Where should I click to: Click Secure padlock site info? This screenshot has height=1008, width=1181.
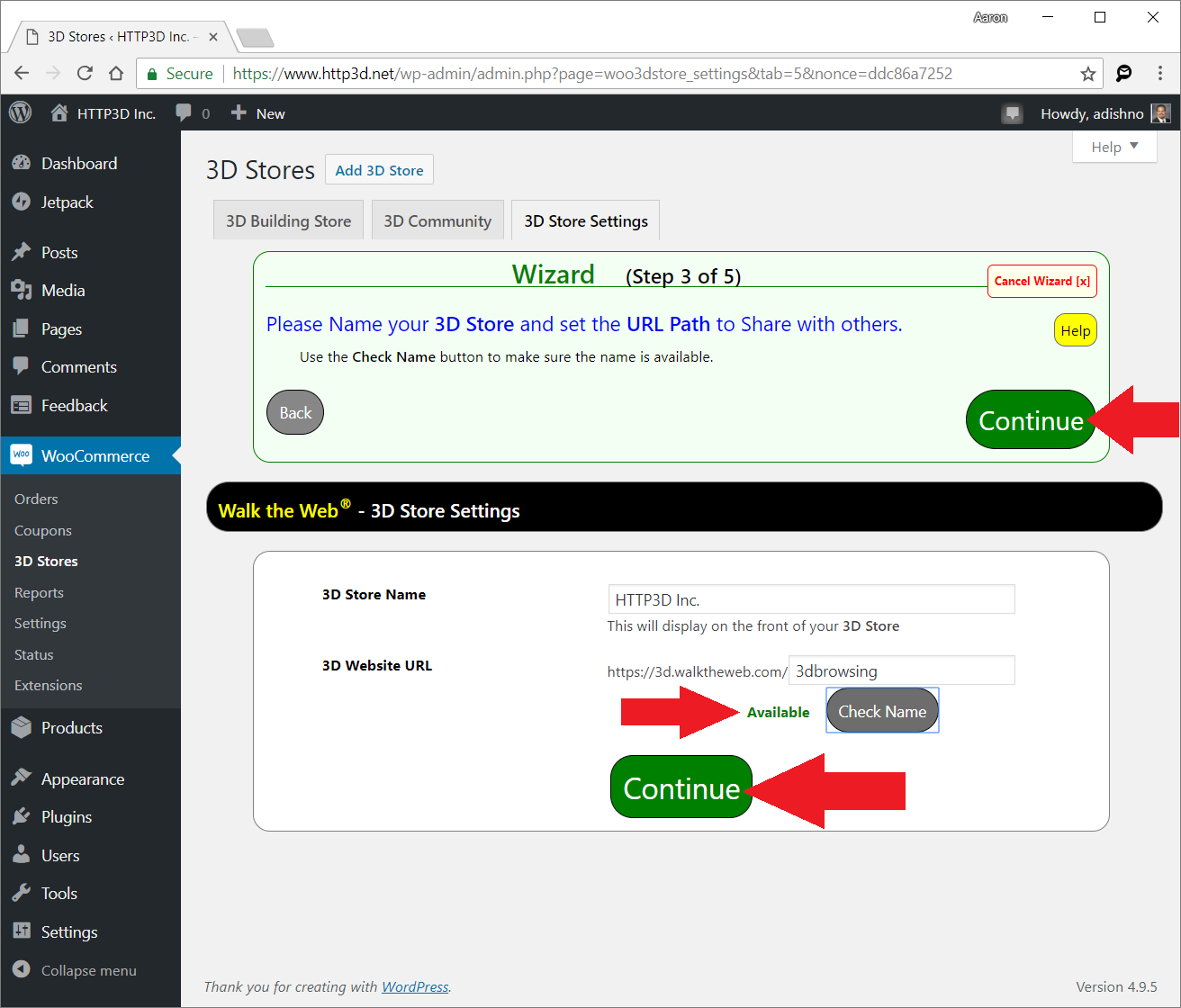click(179, 74)
